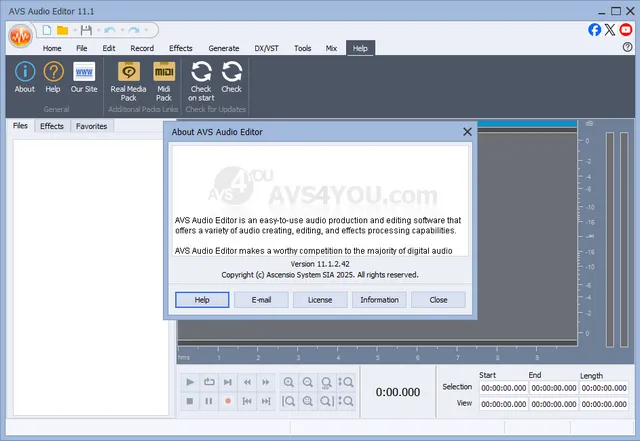Zoom in horizontally with magnifier plus
640x441 pixels.
[x=289, y=382]
